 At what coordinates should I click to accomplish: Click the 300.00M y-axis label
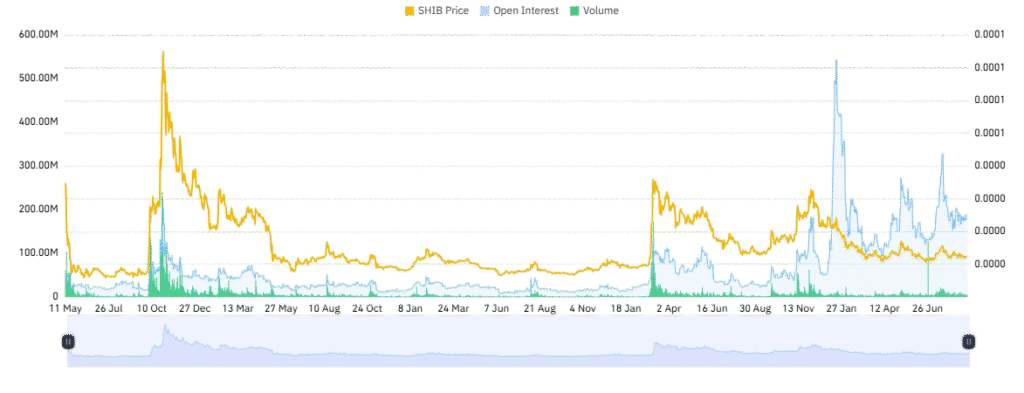40,165
